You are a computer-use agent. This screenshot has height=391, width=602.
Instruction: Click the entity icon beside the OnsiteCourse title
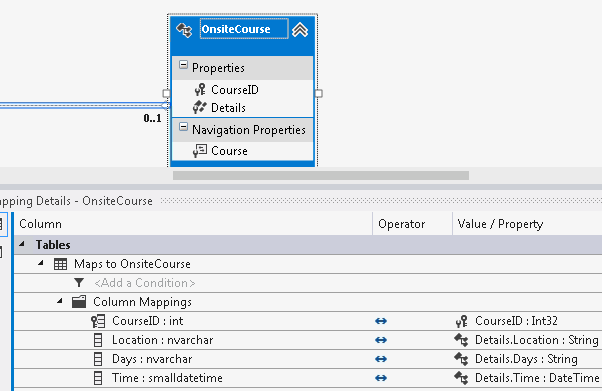184,30
